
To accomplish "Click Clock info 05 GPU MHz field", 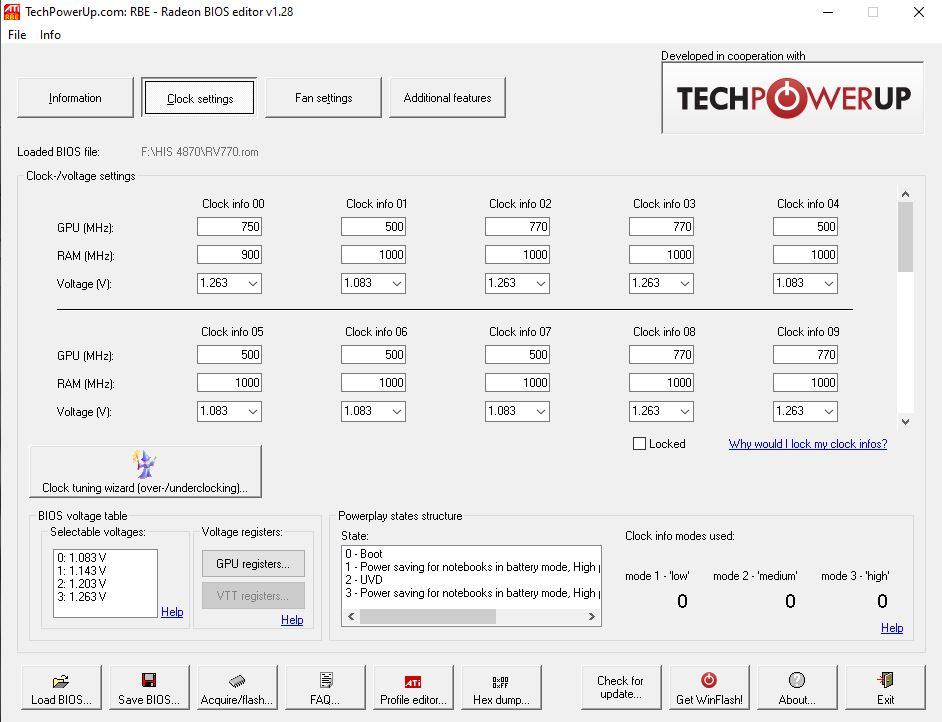I will 229,354.
